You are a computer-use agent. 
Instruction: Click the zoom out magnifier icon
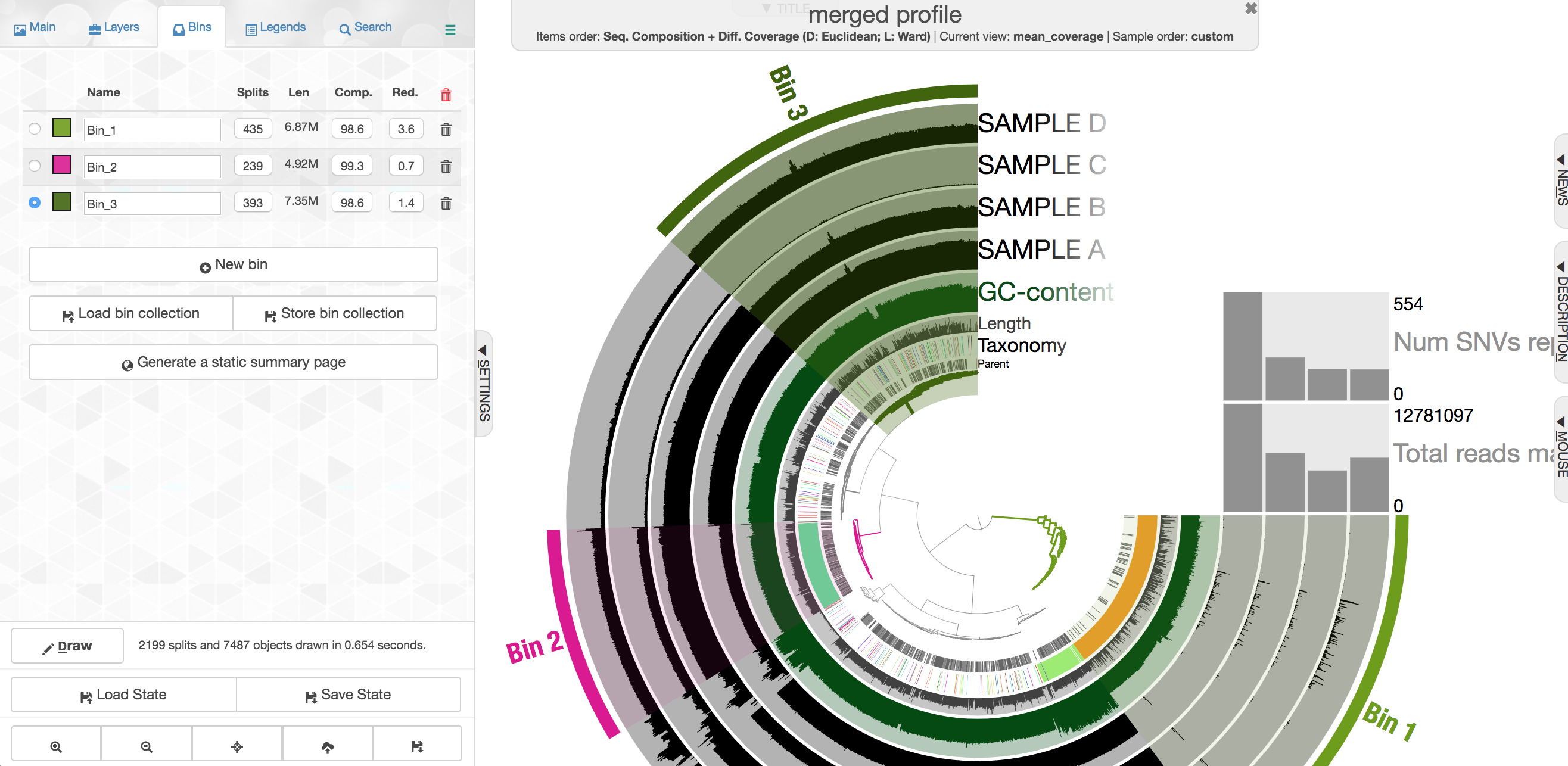(146, 746)
